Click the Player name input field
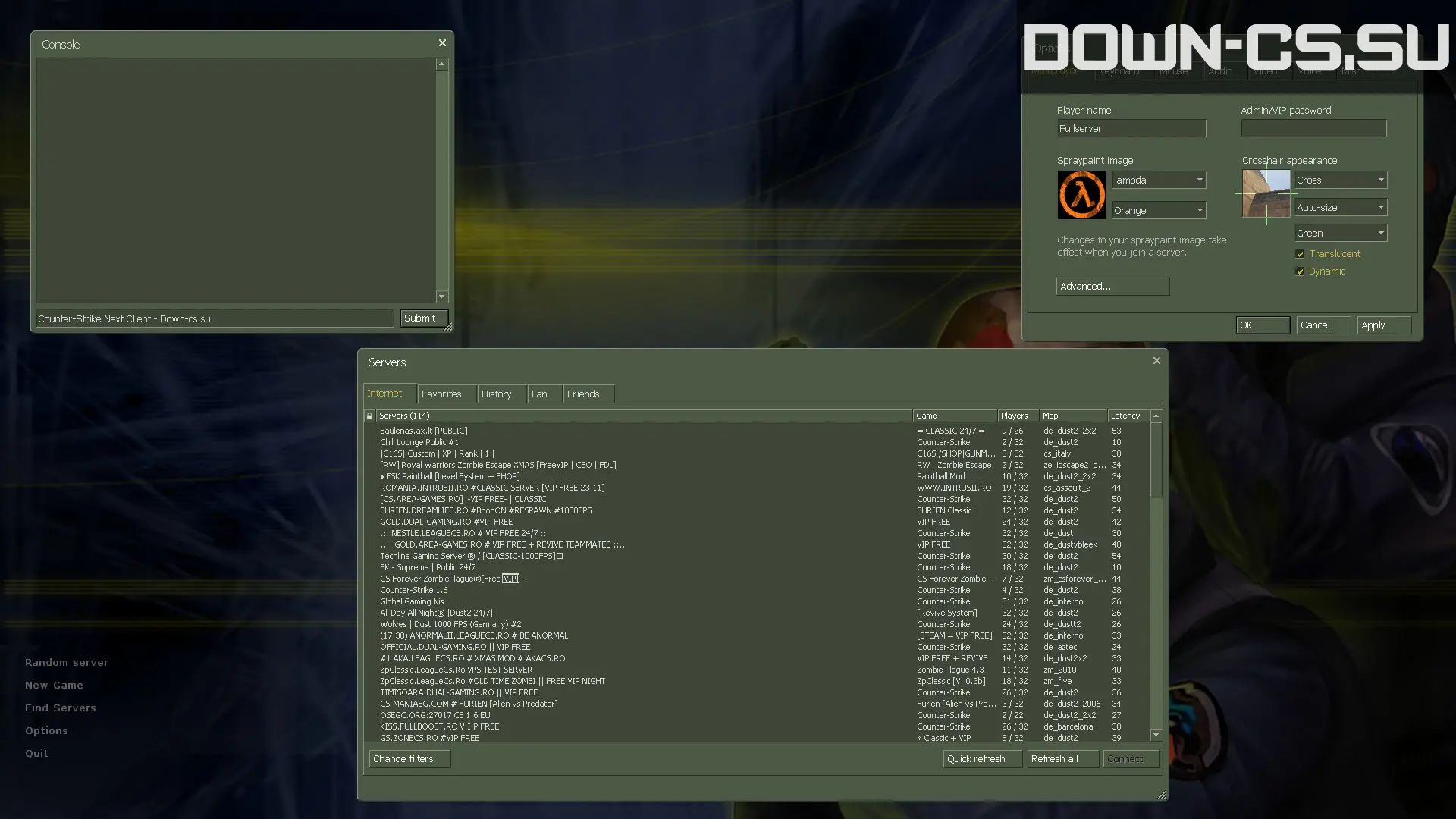 coord(1131,129)
